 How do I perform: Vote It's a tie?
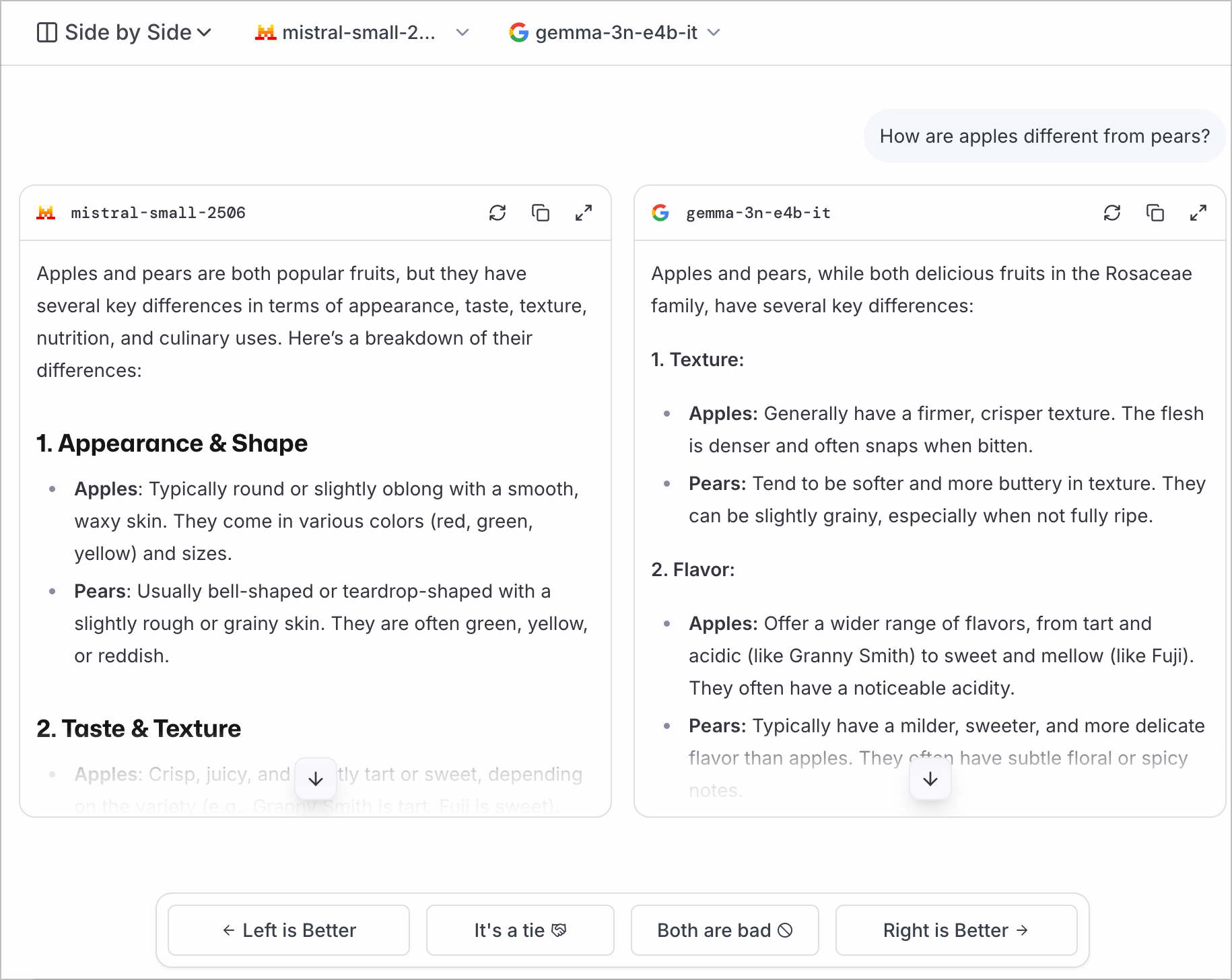(520, 930)
